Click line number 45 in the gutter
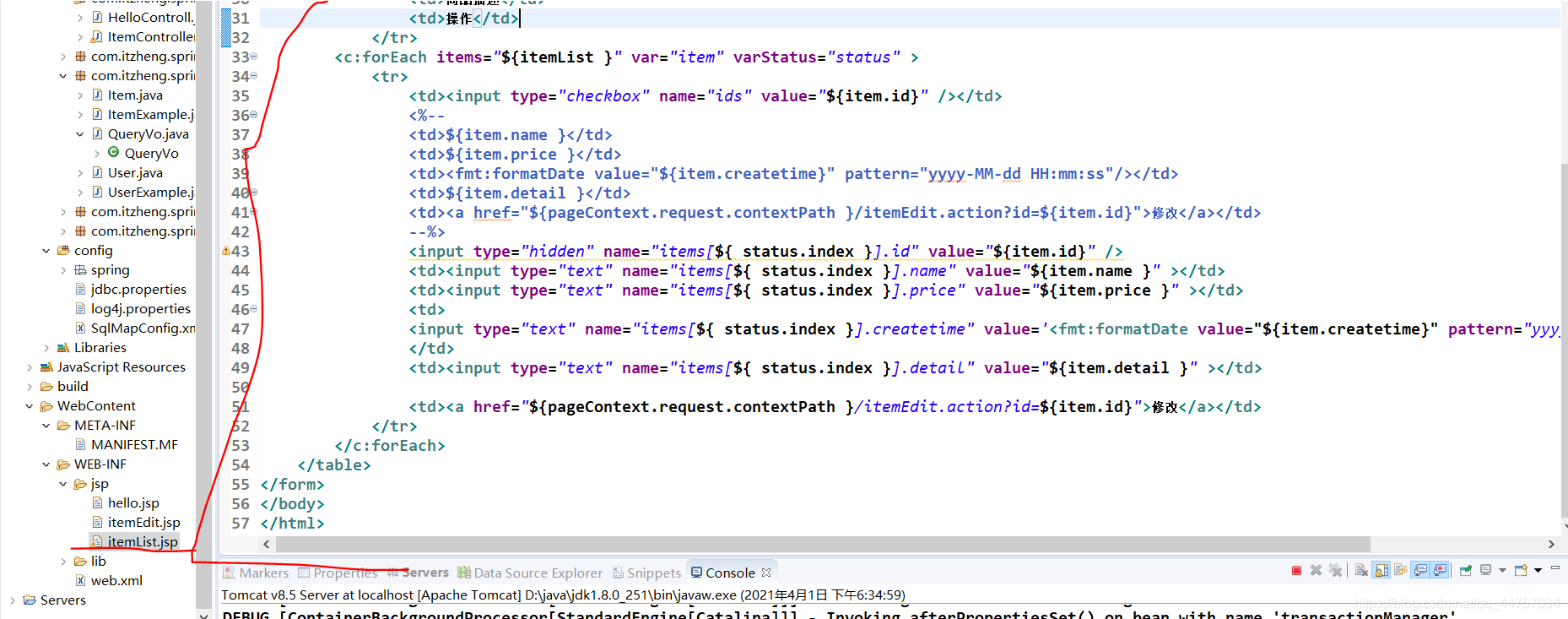This screenshot has width=1568, height=619. [x=241, y=290]
